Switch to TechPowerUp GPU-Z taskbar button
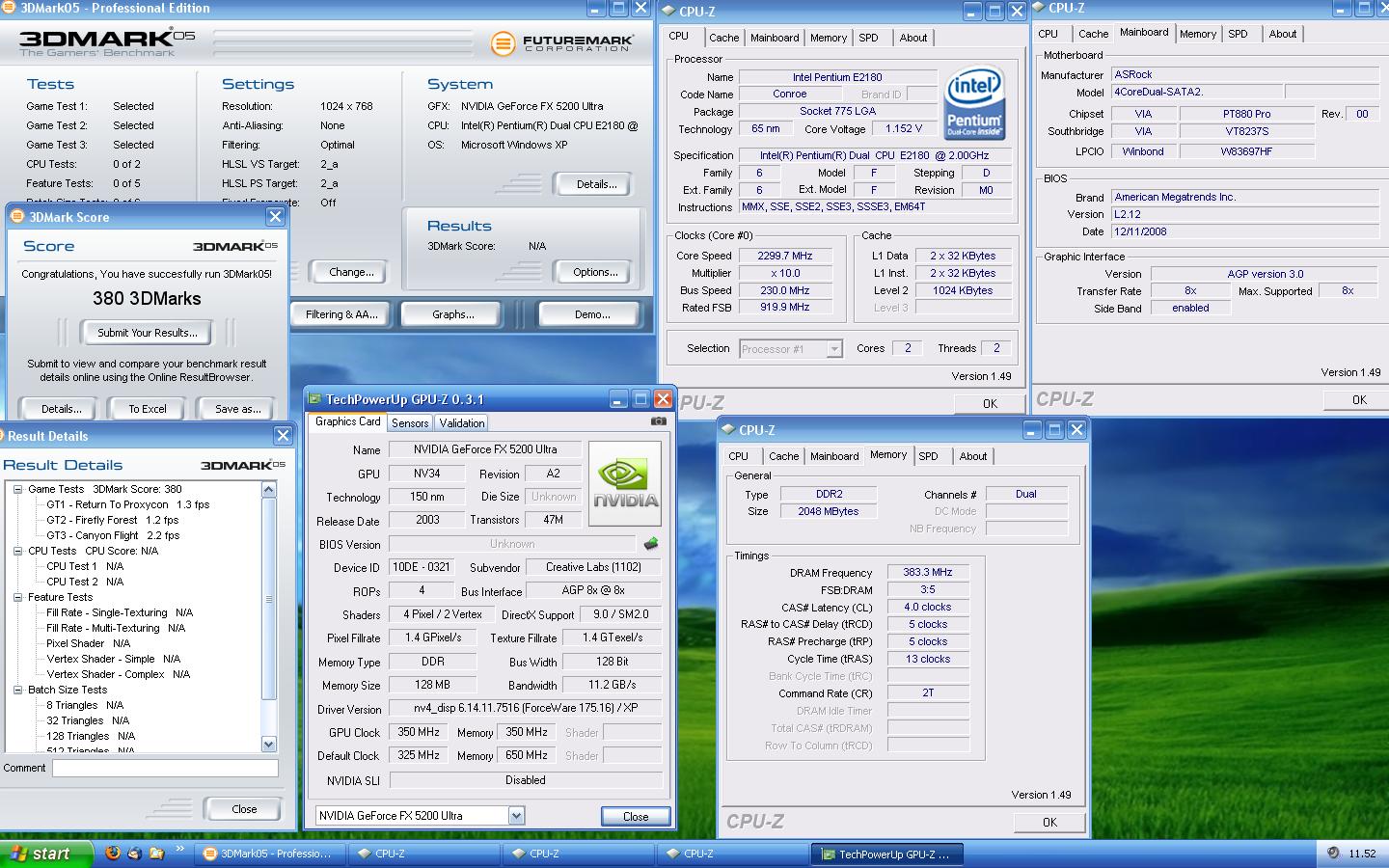The height and width of the screenshot is (868, 1389). point(885,854)
